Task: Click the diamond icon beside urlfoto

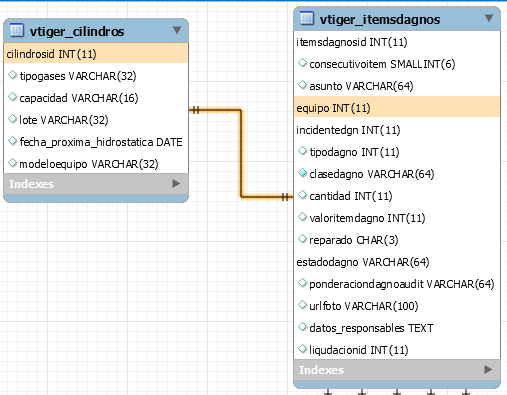Action: pos(302,305)
